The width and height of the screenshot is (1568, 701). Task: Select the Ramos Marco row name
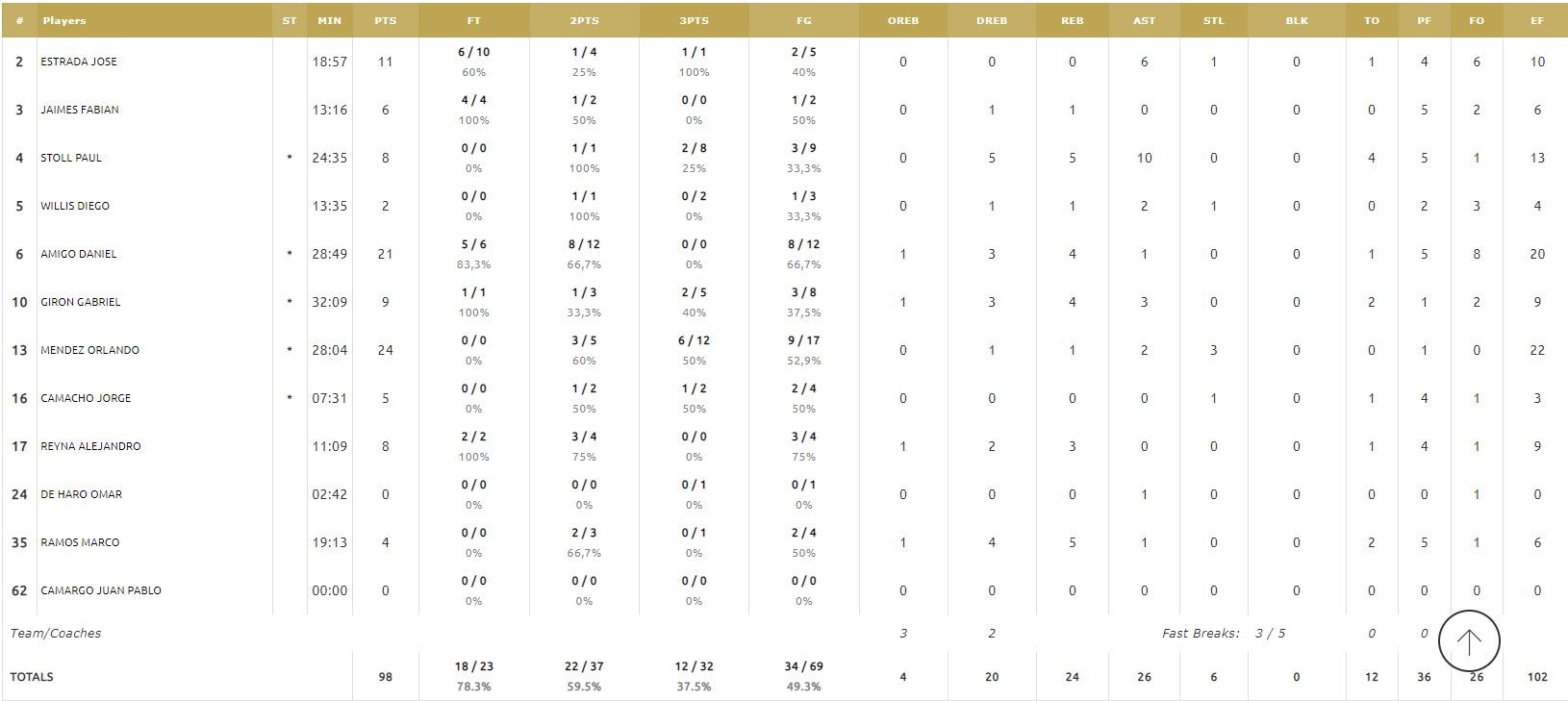click(80, 542)
